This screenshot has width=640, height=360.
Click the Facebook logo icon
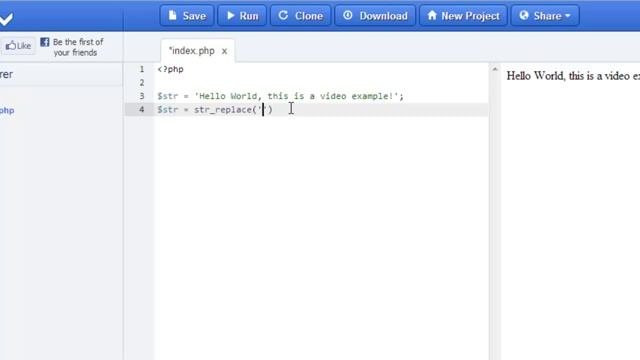tap(44, 42)
